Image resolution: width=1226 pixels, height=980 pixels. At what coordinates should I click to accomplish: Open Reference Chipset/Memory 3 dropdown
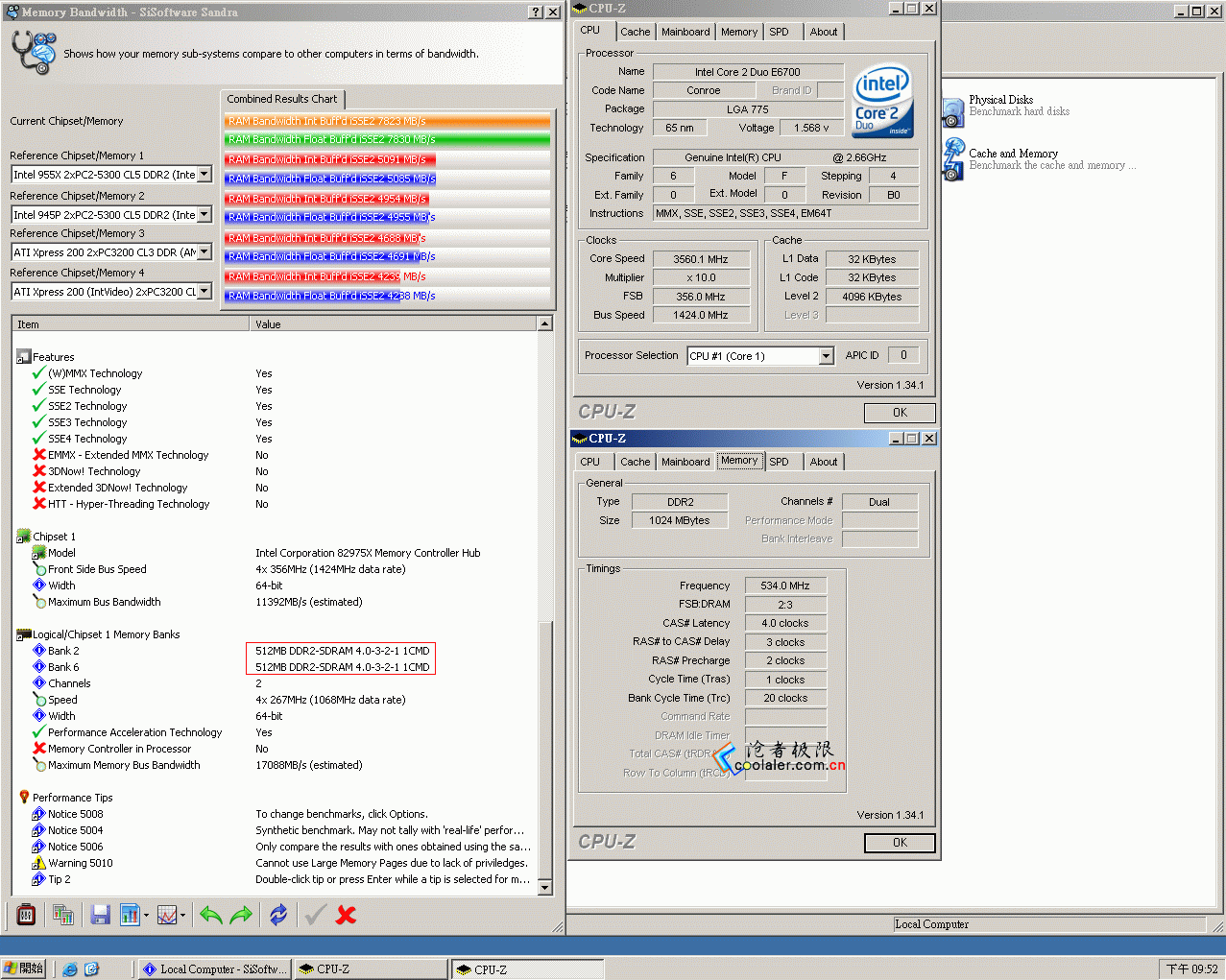[204, 252]
